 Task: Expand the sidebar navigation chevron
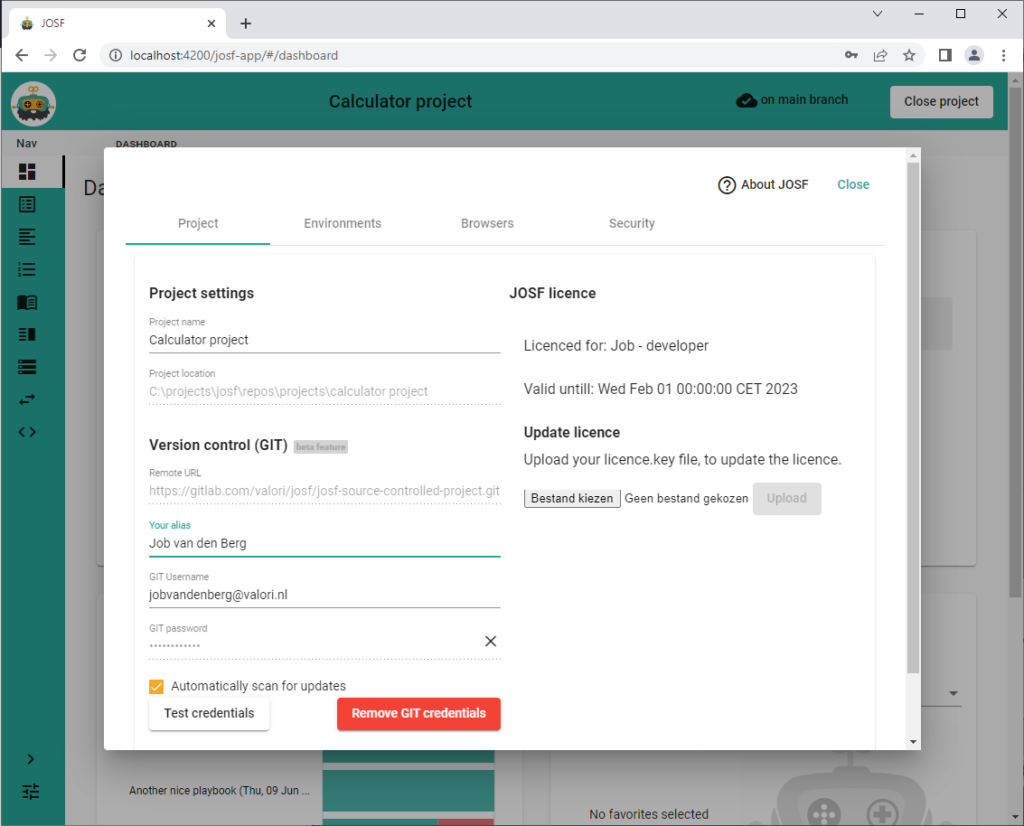(31, 759)
